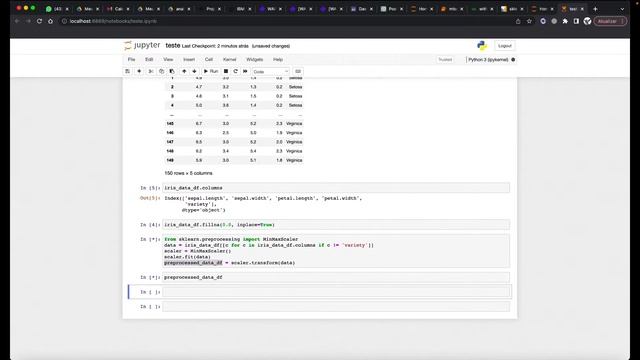Click the save and checkpoint icon
Image resolution: width=640 pixels, height=360 pixels.
tap(128, 71)
